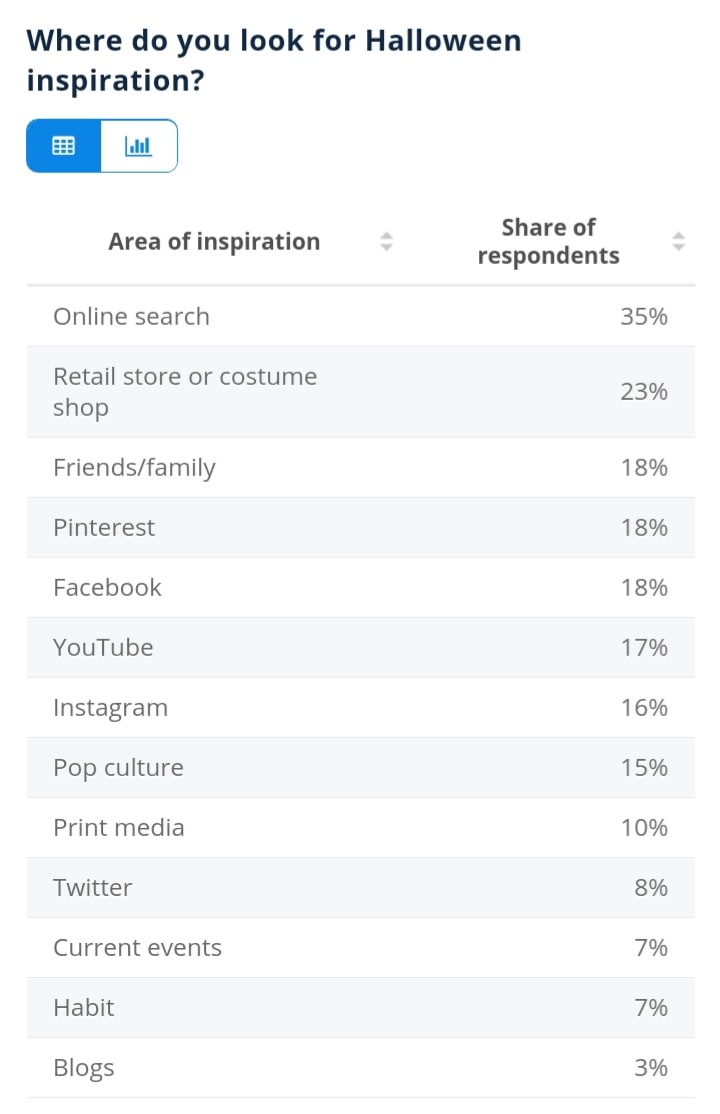Select the Twitter row
Screen dimensions: 720x1114
click(x=361, y=888)
